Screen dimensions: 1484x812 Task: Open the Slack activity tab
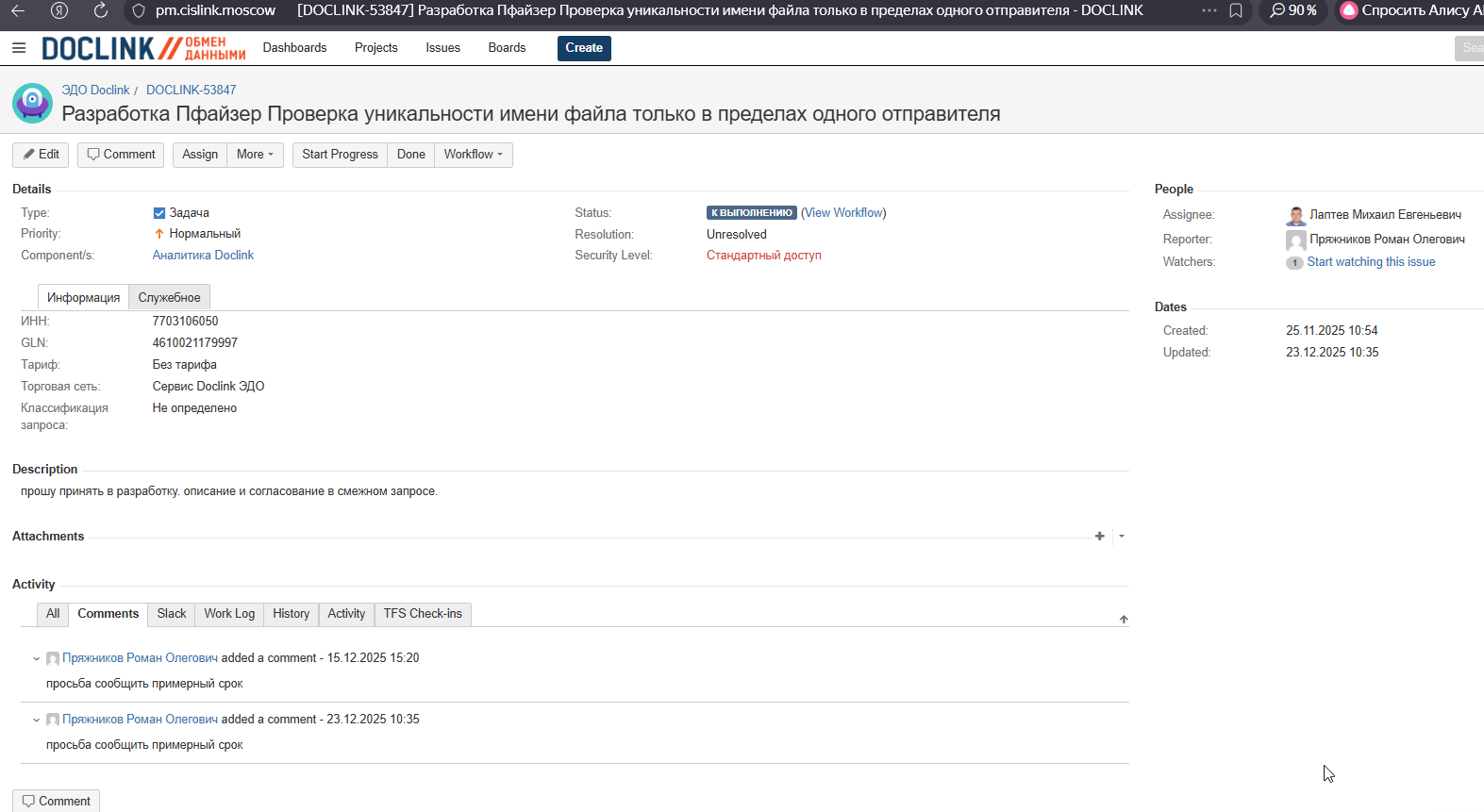[x=172, y=614]
